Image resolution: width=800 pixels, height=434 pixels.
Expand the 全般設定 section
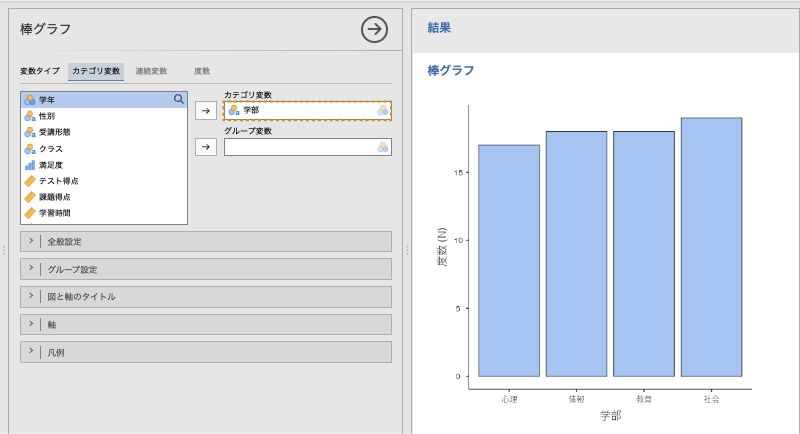205,241
